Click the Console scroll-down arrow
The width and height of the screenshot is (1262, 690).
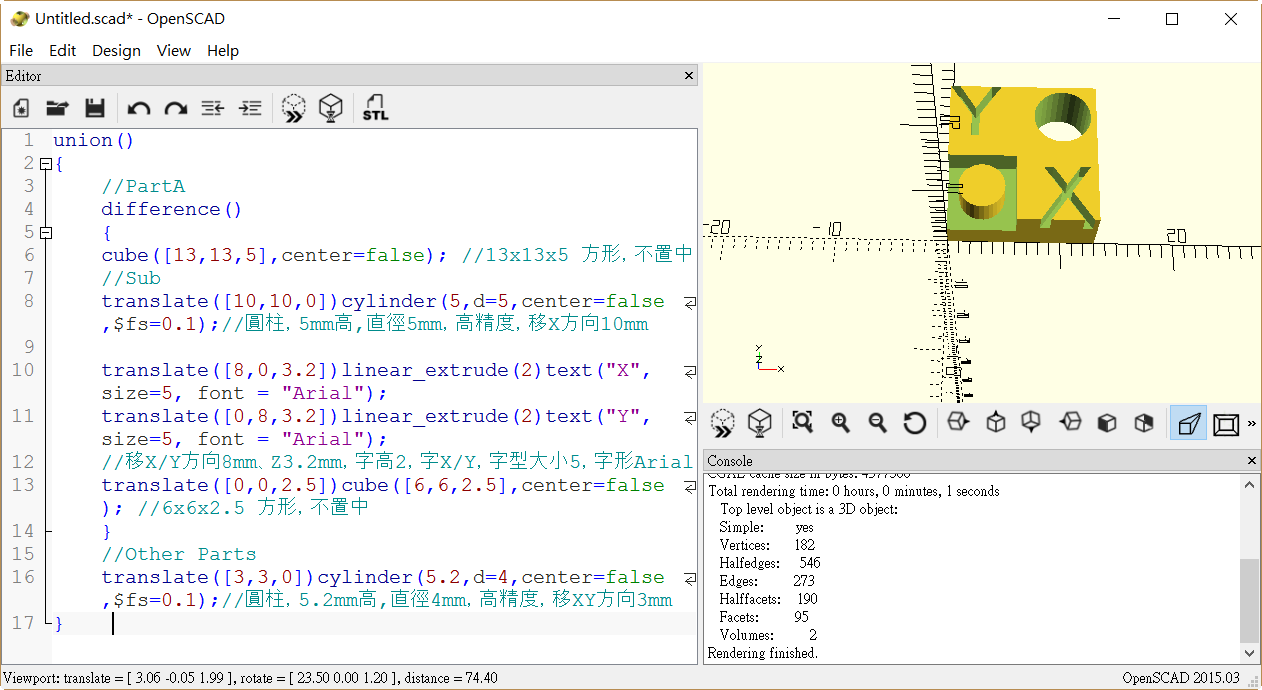(1250, 653)
